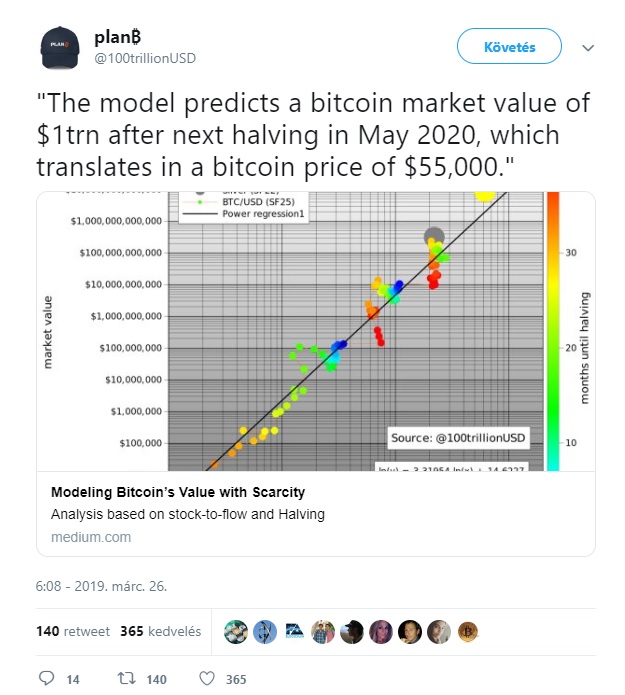Open the fourth liker avatar showing two people

[x=323, y=631]
